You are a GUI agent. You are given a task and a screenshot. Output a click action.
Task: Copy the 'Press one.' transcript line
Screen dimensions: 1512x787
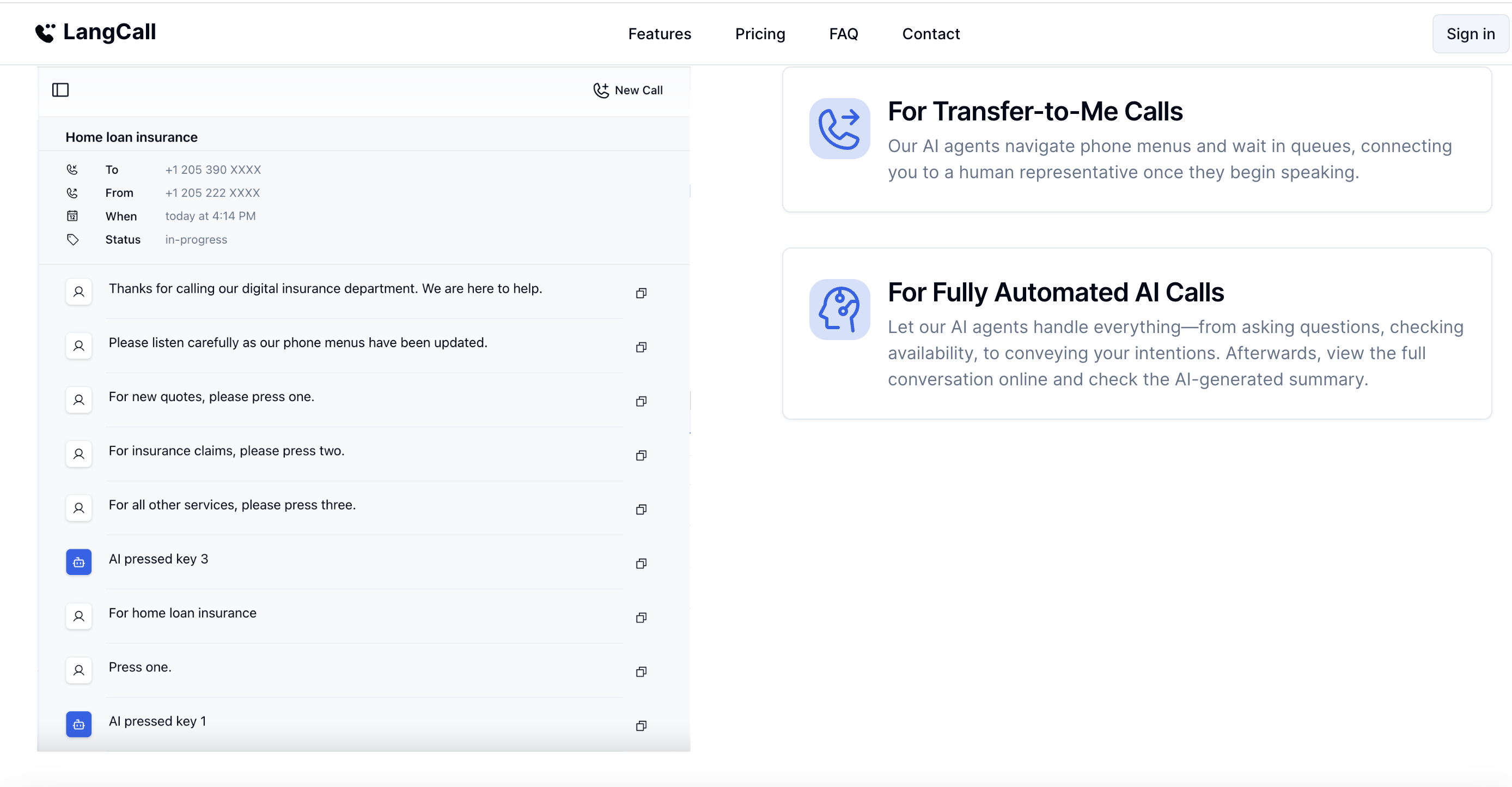pos(641,671)
